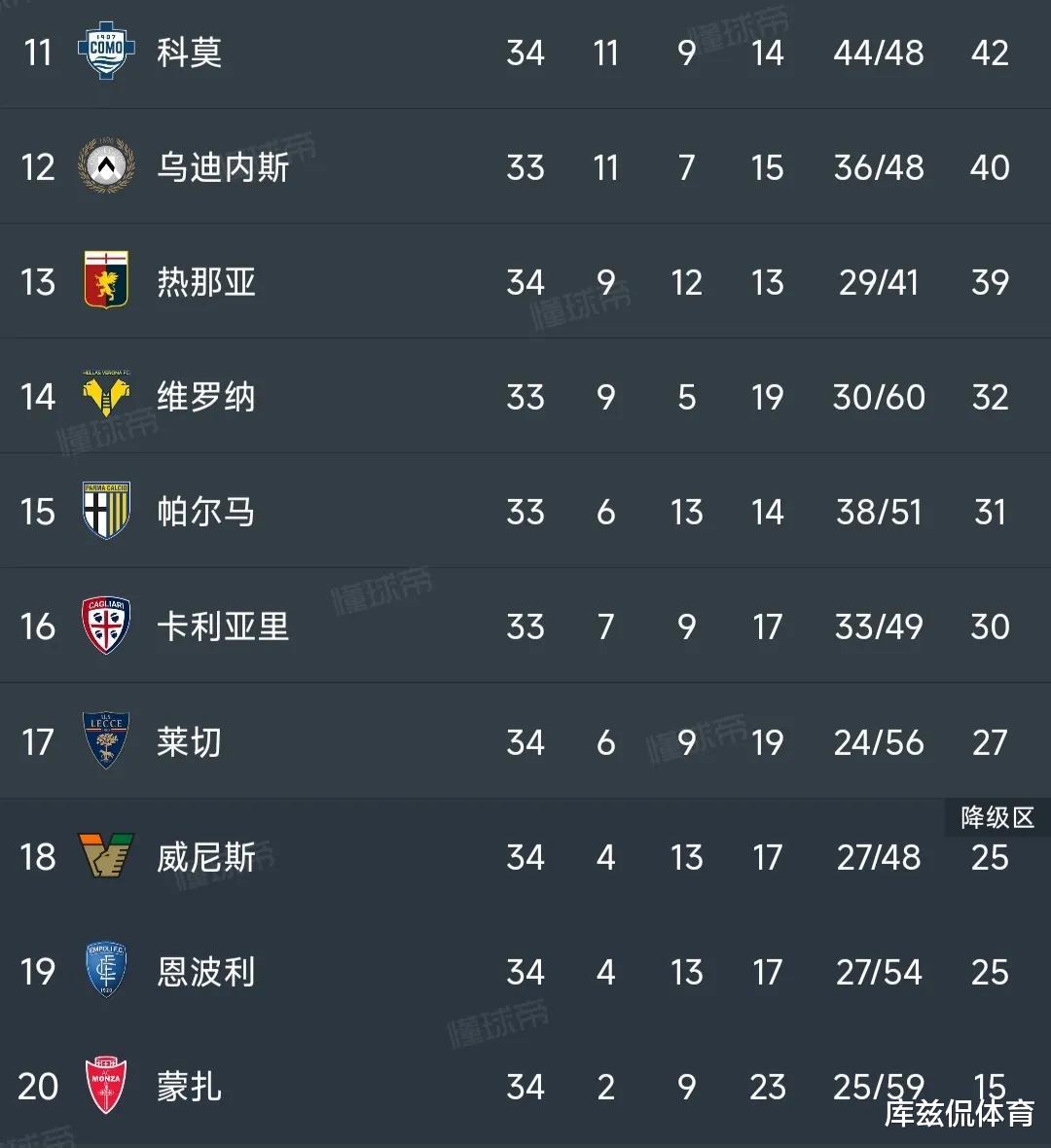Select the 维罗纳 goals 30/60 cell
The width and height of the screenshot is (1051, 1148).
(x=879, y=398)
